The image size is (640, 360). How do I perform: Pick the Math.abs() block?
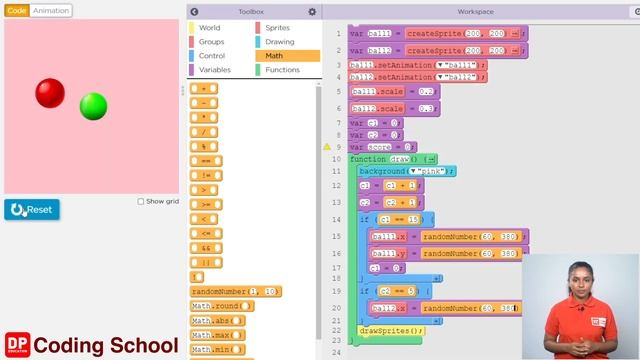218,321
